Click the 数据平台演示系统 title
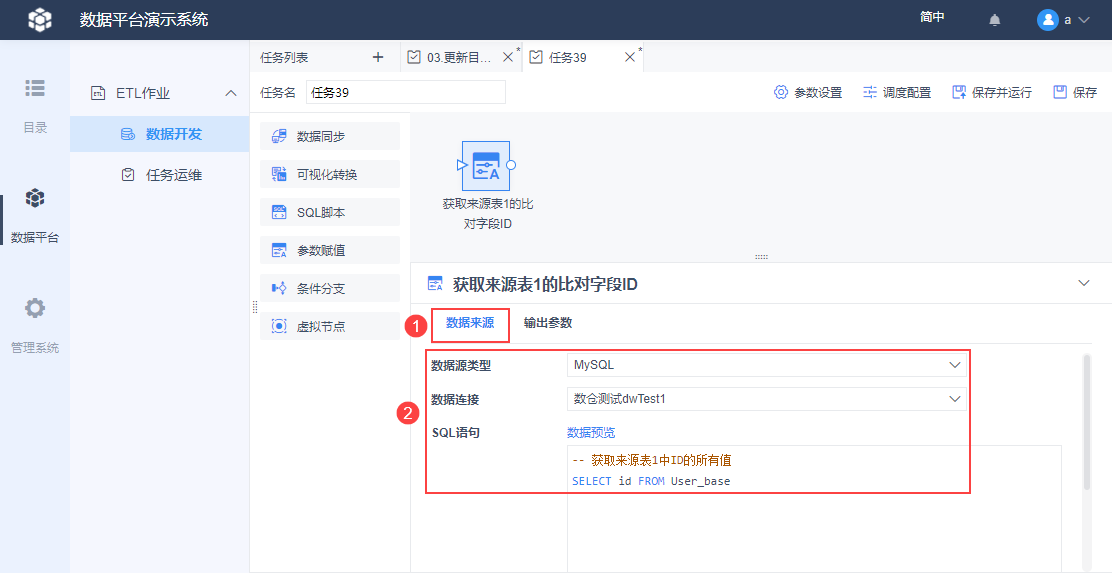The image size is (1112, 573). [143, 20]
